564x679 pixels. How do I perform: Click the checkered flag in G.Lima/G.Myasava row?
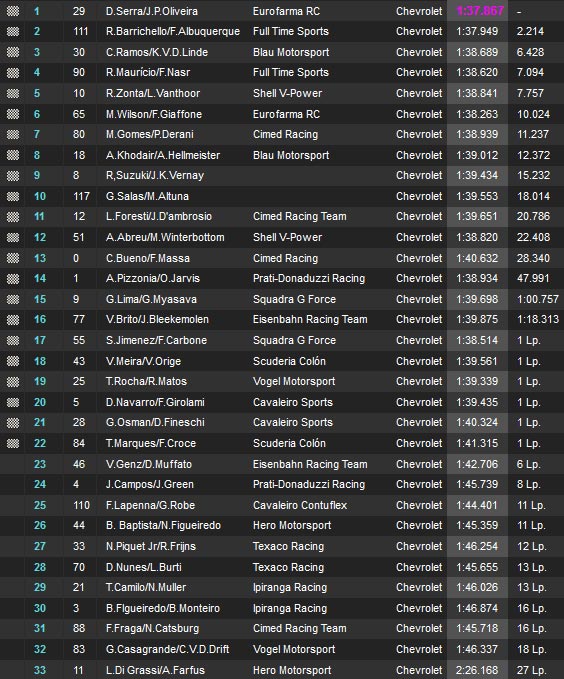click(13, 299)
